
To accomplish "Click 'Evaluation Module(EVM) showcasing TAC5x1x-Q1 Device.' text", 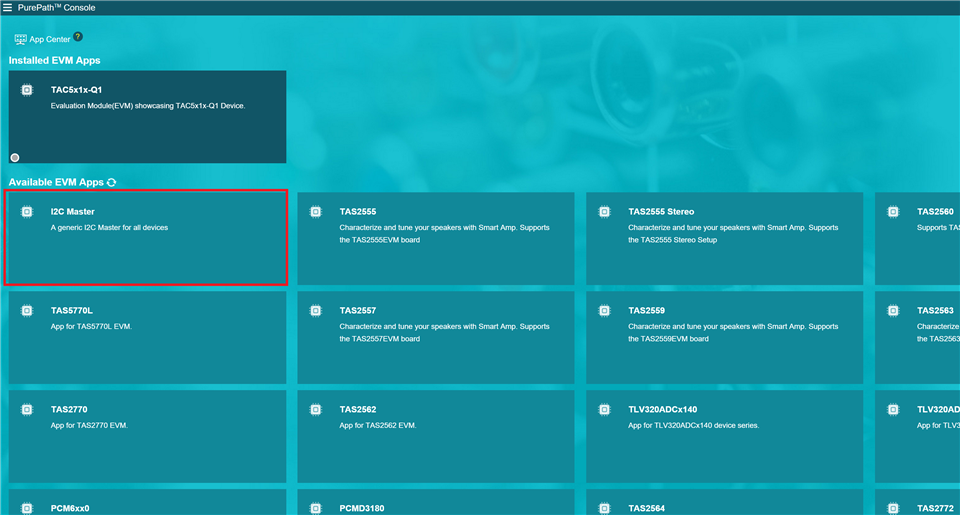I will click(x=148, y=106).
